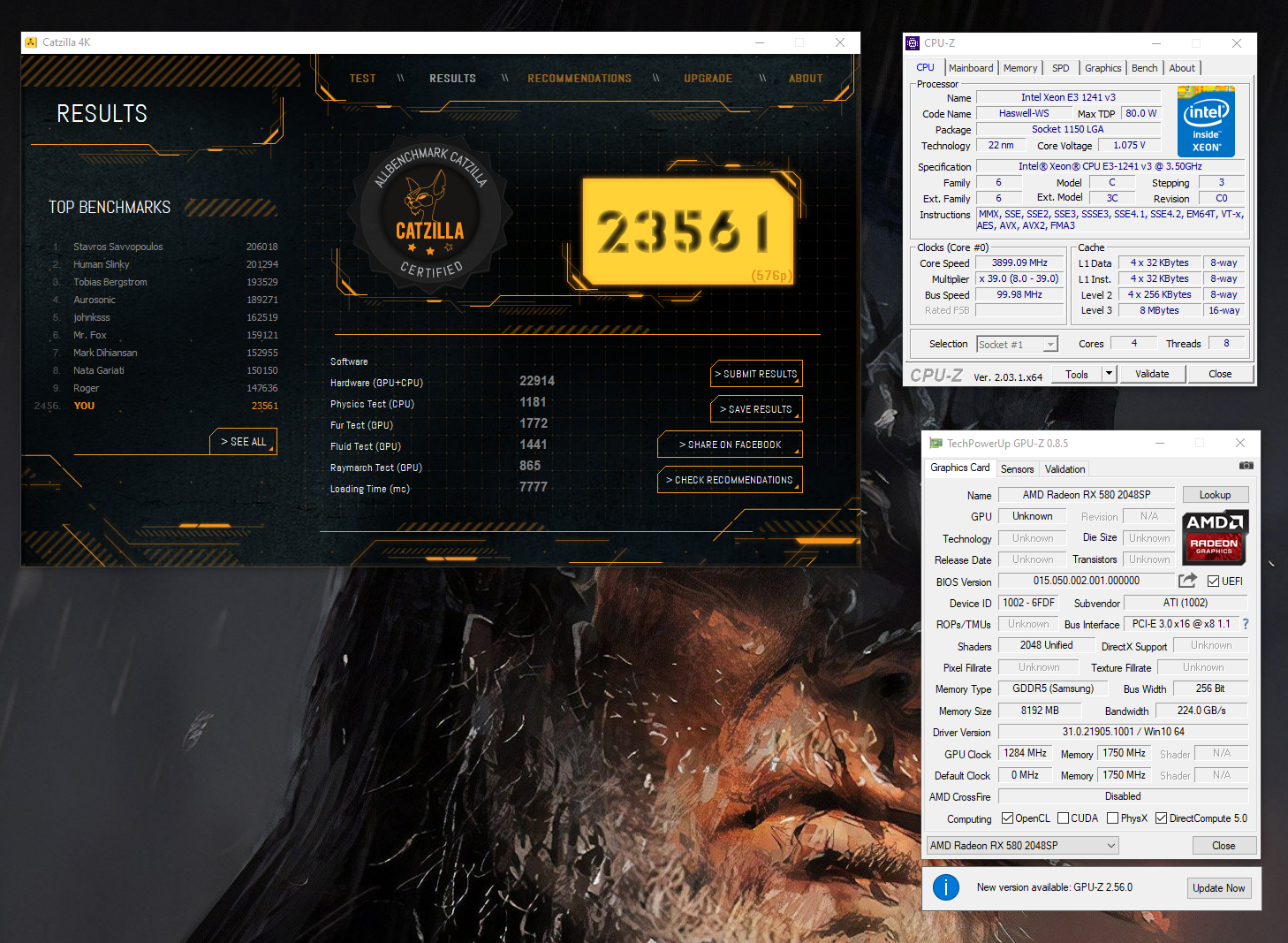Open the UPGRADE section in Catzilla
Viewport: 1288px width, 943px height.
click(708, 79)
